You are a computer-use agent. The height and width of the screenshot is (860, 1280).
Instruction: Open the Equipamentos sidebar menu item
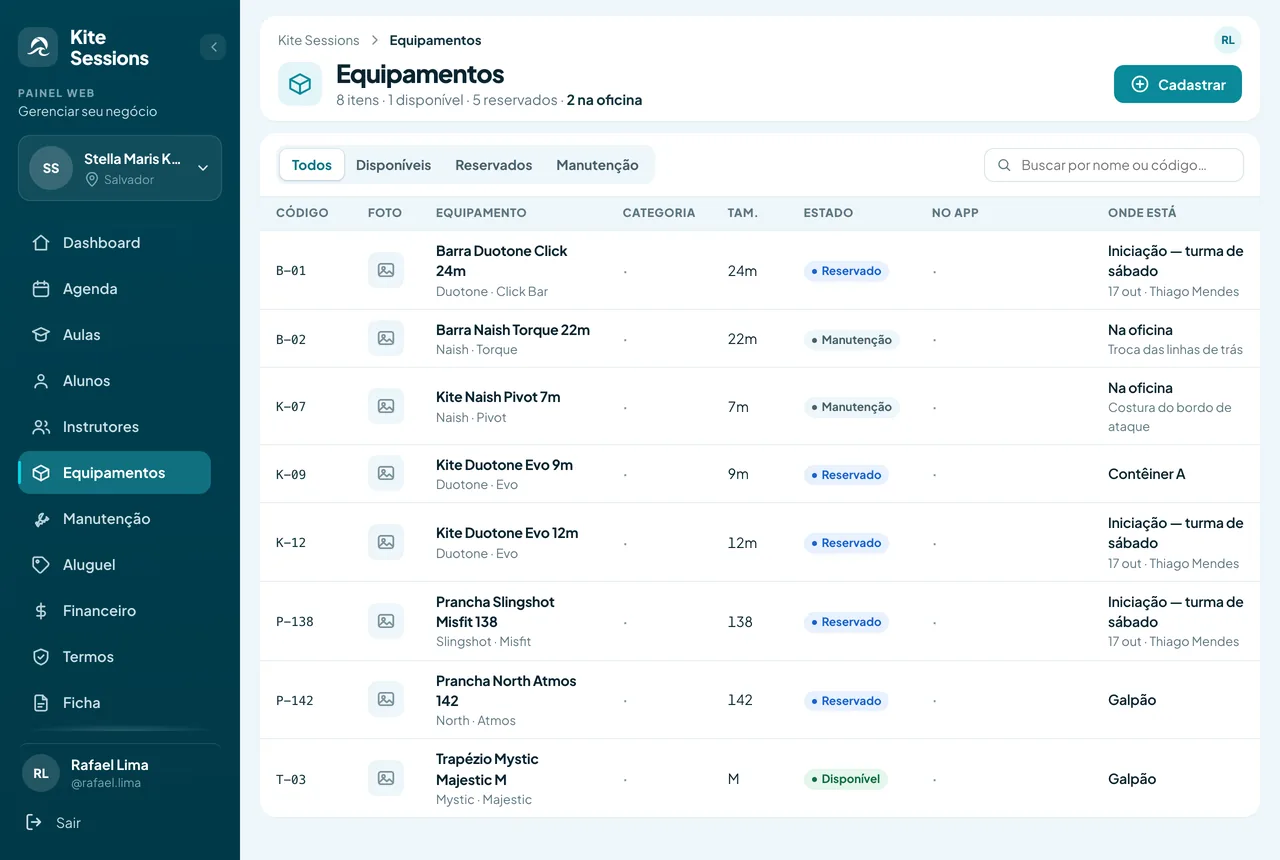click(114, 473)
